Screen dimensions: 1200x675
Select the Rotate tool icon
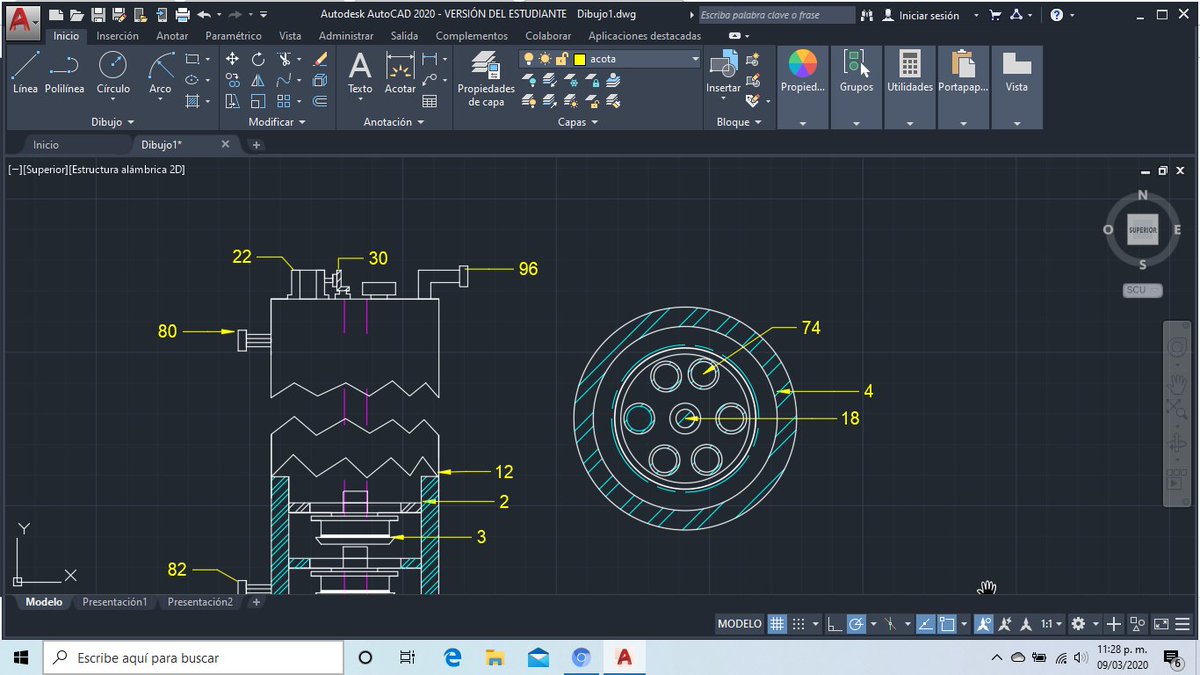pos(258,59)
